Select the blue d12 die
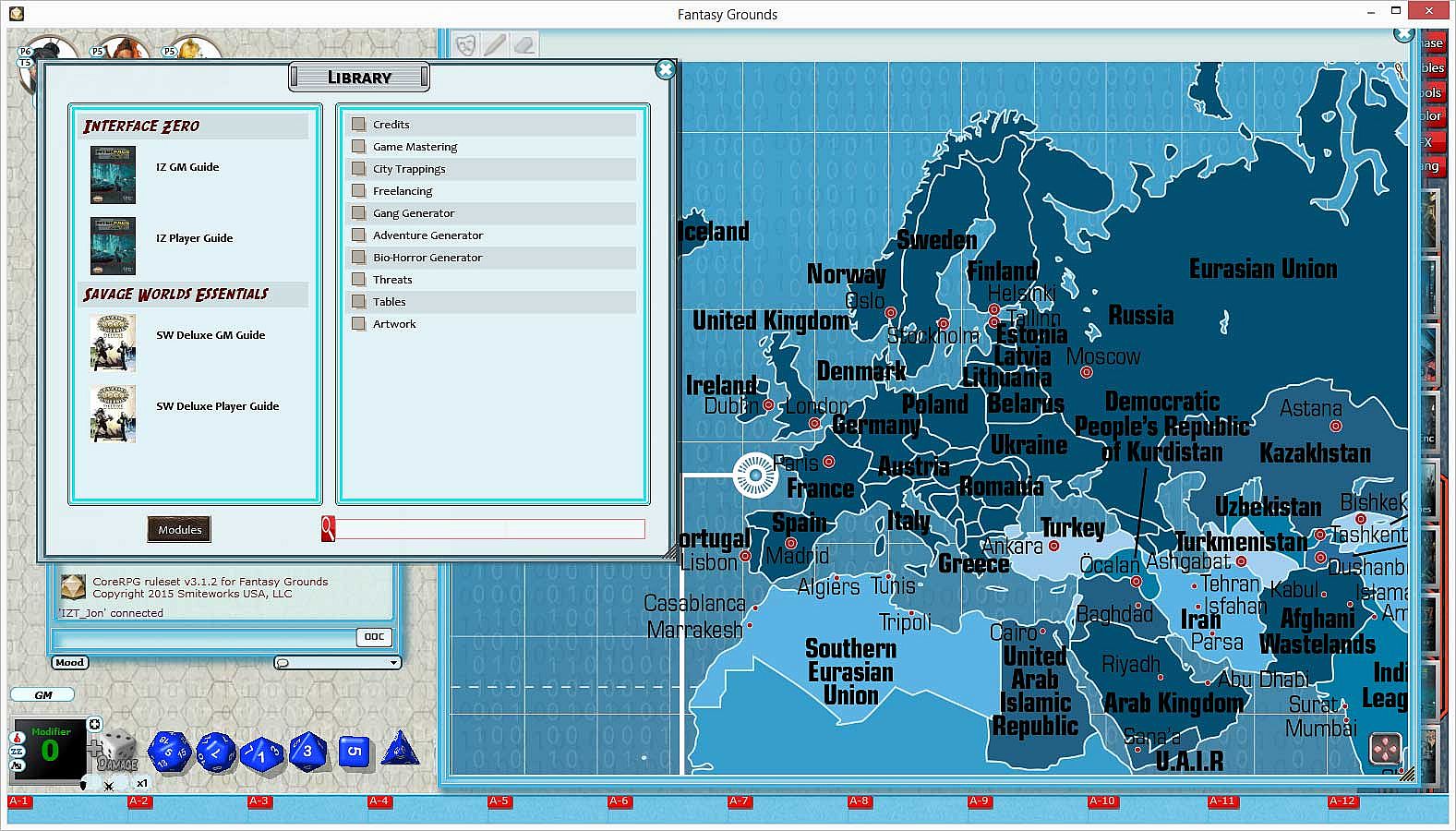1456x831 pixels. (215, 752)
